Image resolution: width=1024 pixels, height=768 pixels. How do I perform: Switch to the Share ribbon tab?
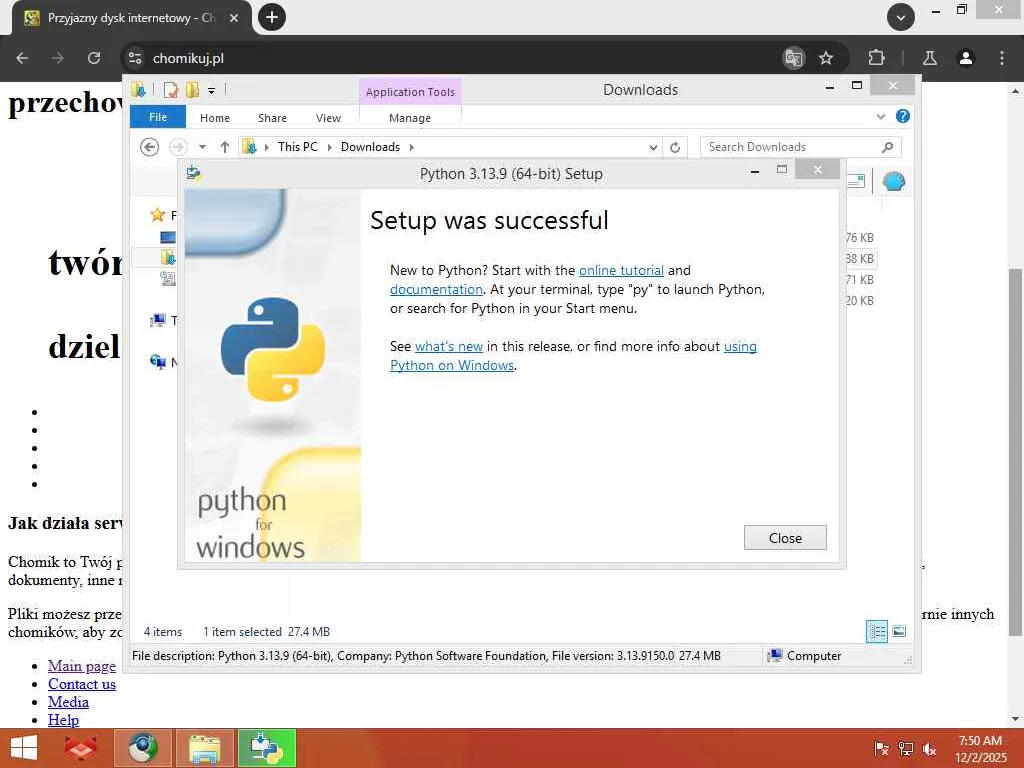point(272,118)
